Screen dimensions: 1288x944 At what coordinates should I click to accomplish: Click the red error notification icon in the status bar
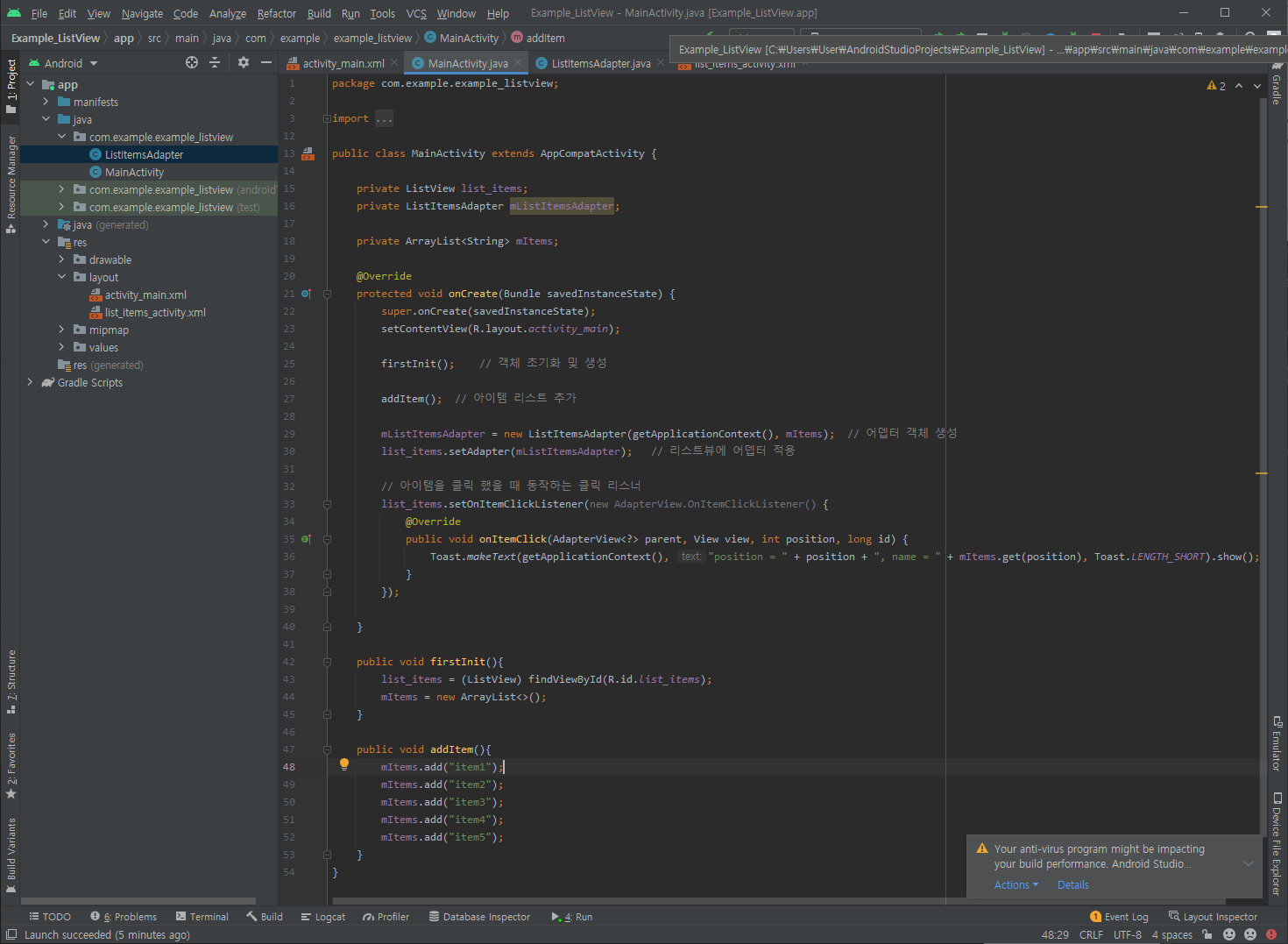click(1271, 934)
